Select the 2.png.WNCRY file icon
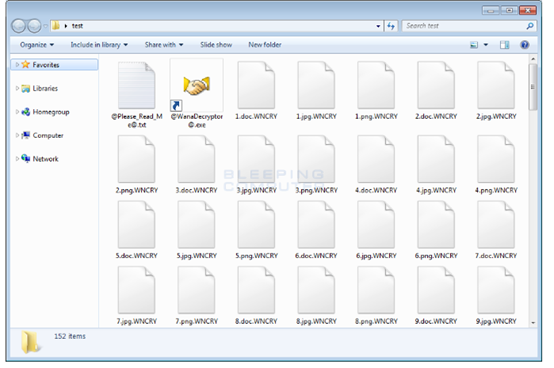The image size is (554, 368). point(137,159)
